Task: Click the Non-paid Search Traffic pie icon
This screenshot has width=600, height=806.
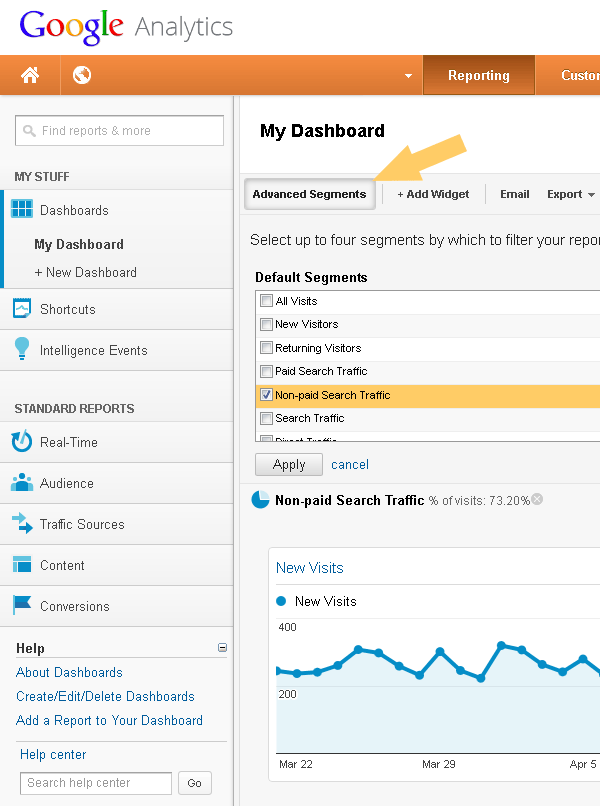Action: click(x=260, y=500)
